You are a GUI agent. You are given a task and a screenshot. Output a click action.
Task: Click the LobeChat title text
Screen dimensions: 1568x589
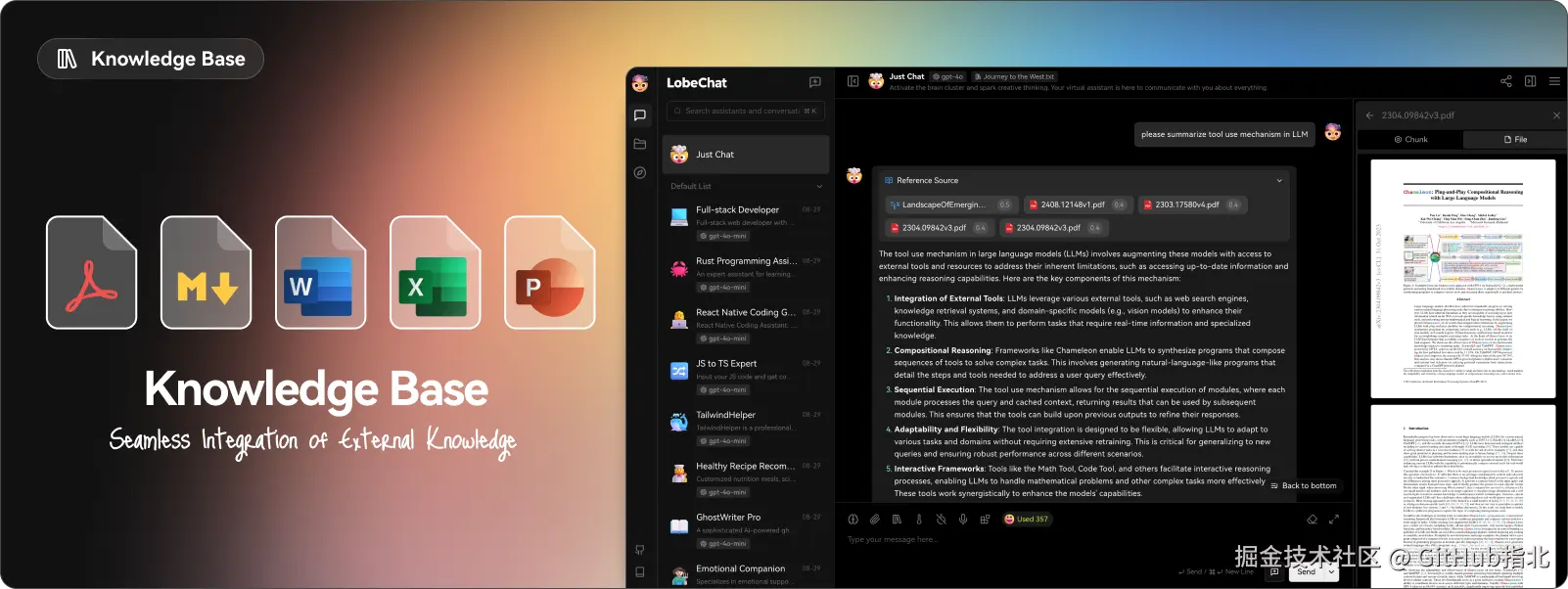point(697,83)
